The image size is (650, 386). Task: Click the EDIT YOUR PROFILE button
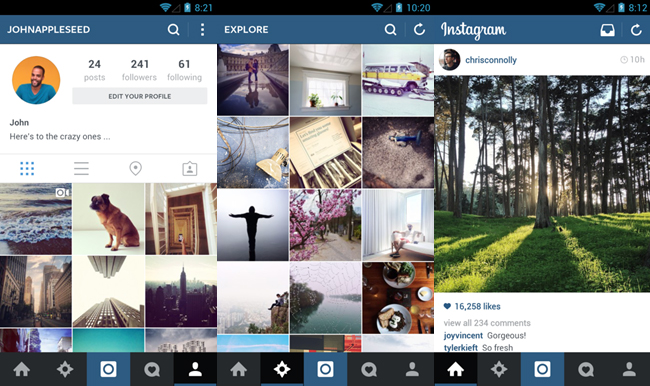(140, 96)
